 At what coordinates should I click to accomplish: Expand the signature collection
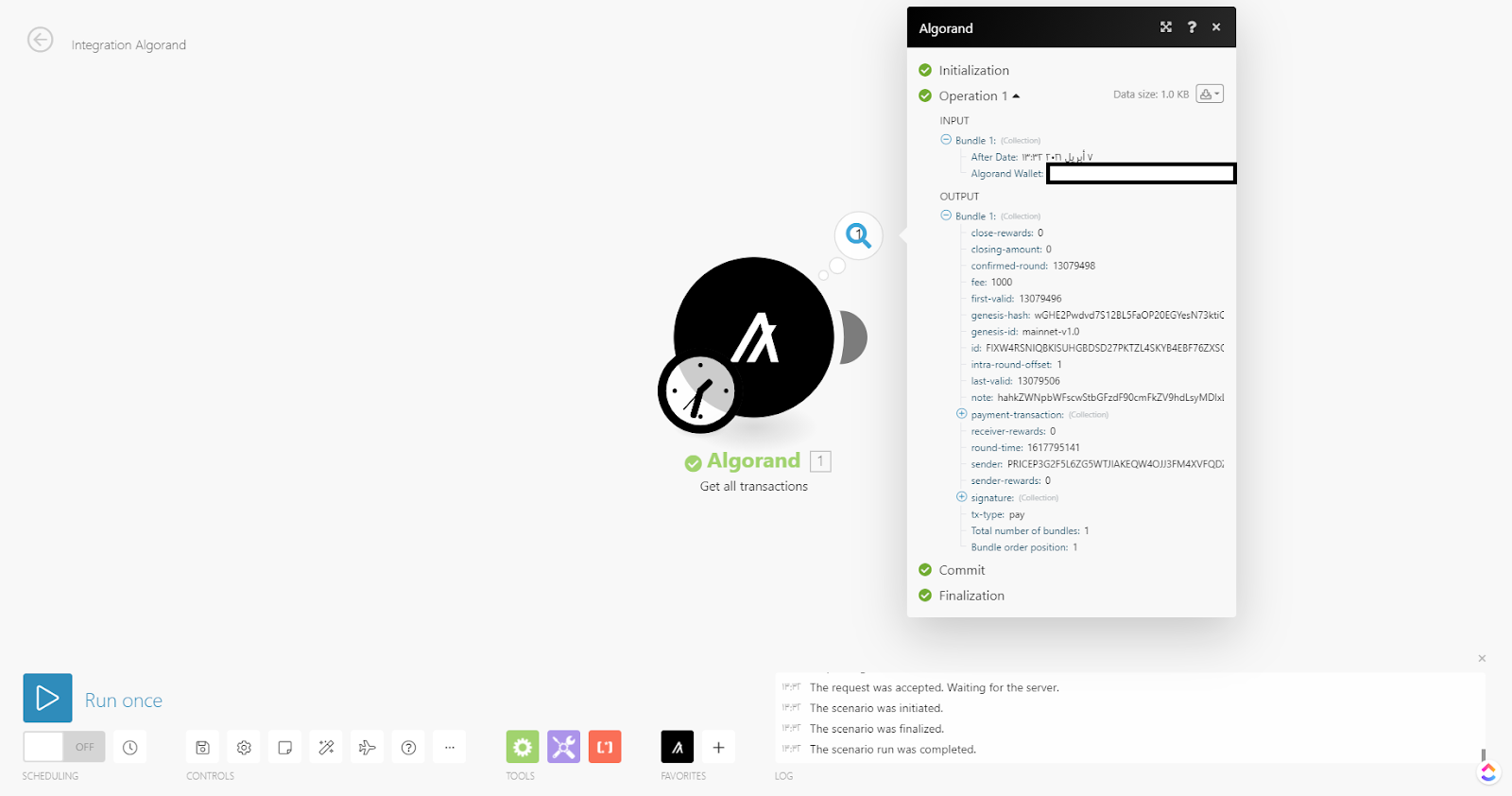click(962, 497)
